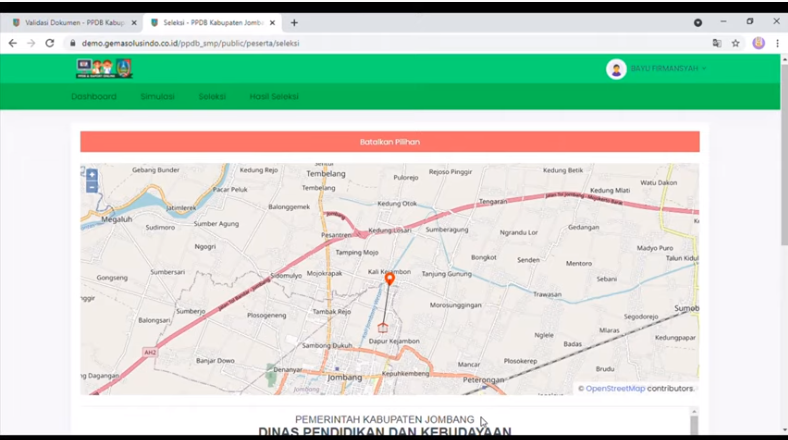This screenshot has height=440, width=788.
Task: Click the map zoom in plus button
Action: [x=92, y=175]
